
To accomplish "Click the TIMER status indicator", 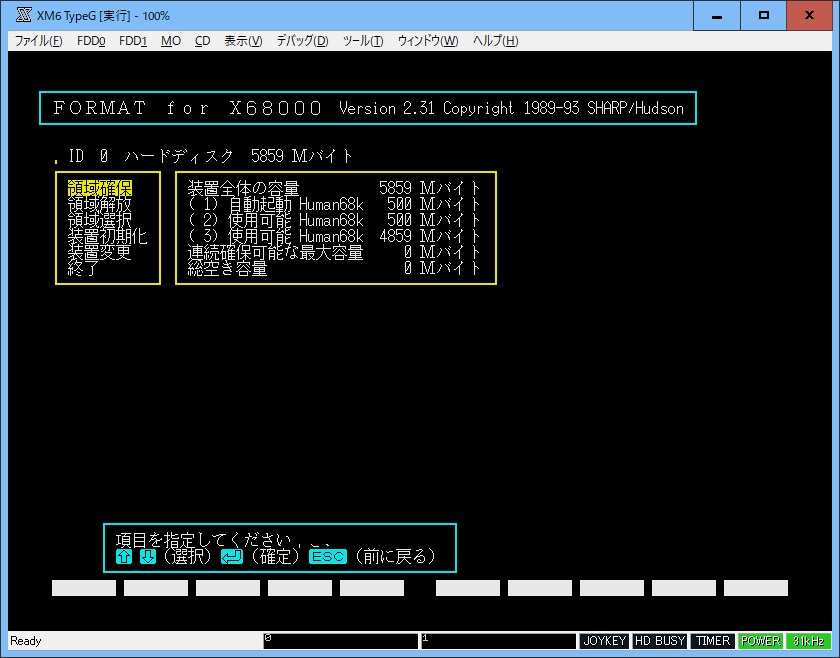I will 712,641.
